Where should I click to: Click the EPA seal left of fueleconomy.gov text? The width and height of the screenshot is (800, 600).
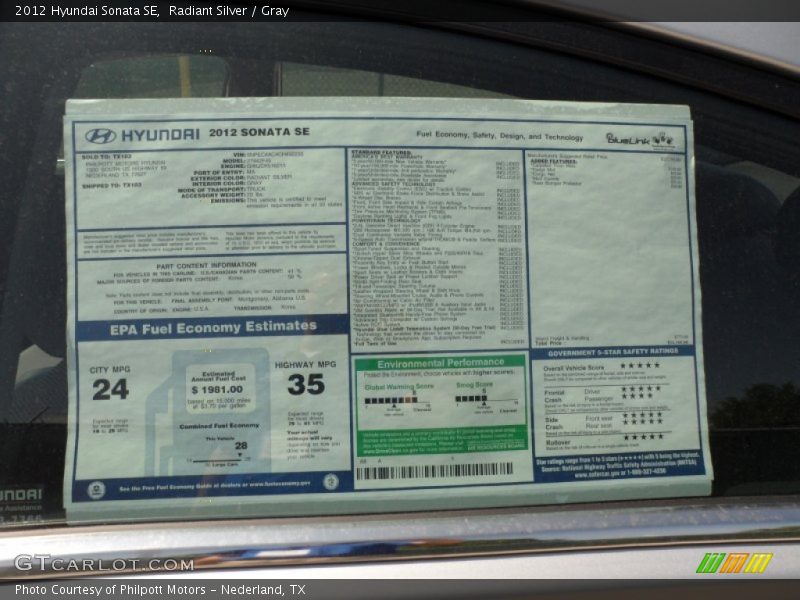(96, 490)
